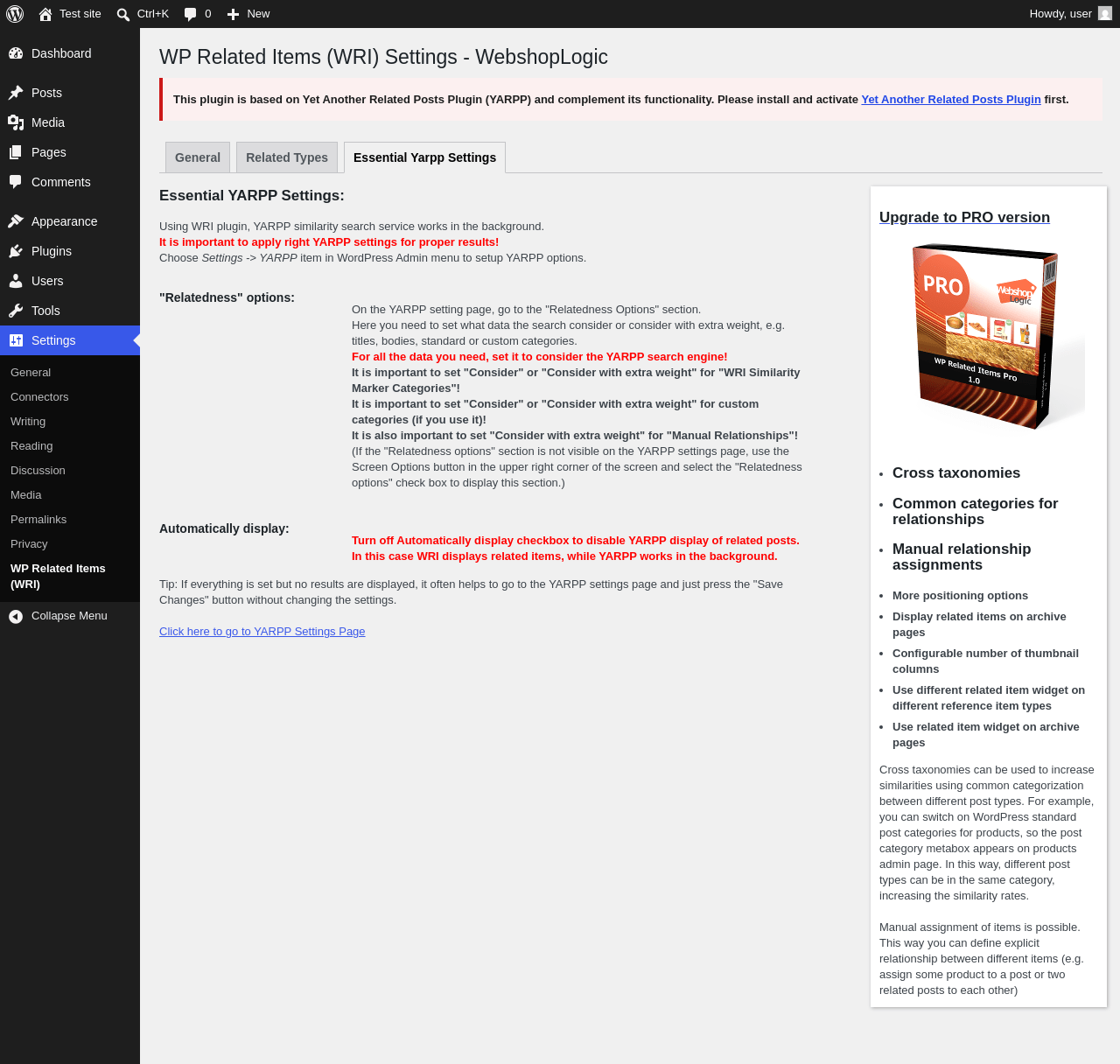
Task: Click the Collapse Menu label
Action: (x=69, y=616)
